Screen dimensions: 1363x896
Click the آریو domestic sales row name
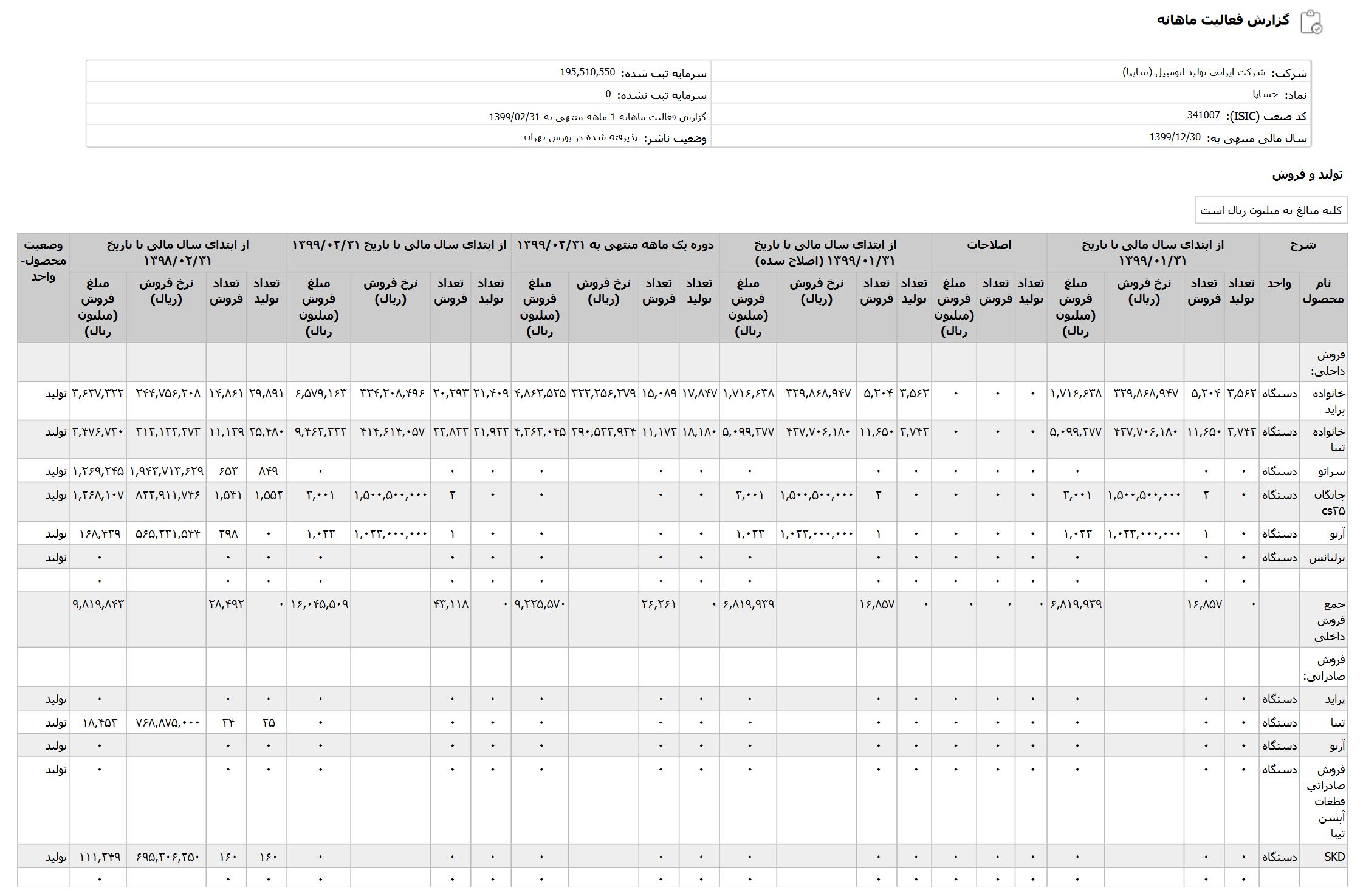(x=1337, y=534)
